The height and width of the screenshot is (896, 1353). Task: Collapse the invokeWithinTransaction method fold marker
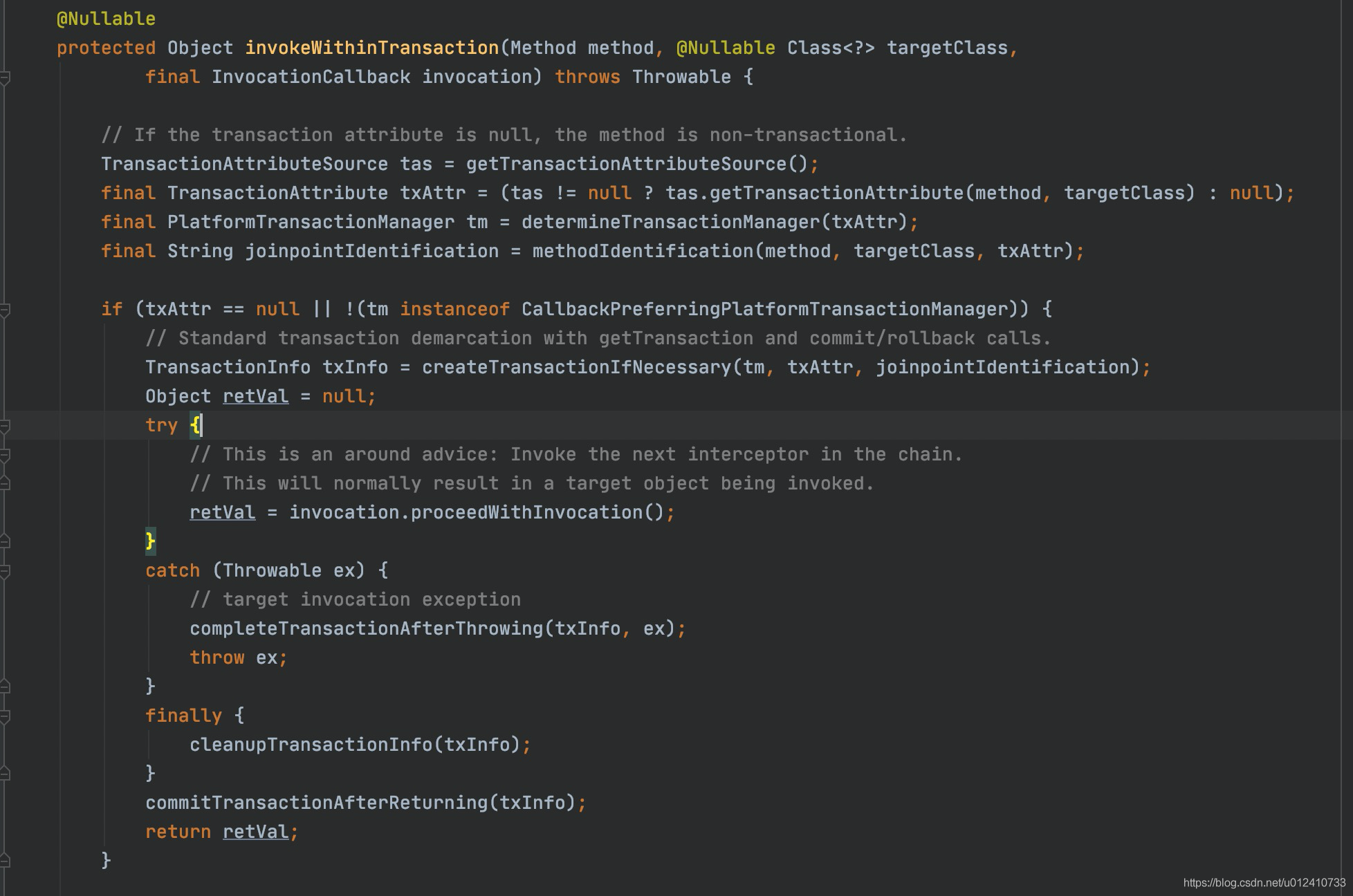(x=4, y=77)
